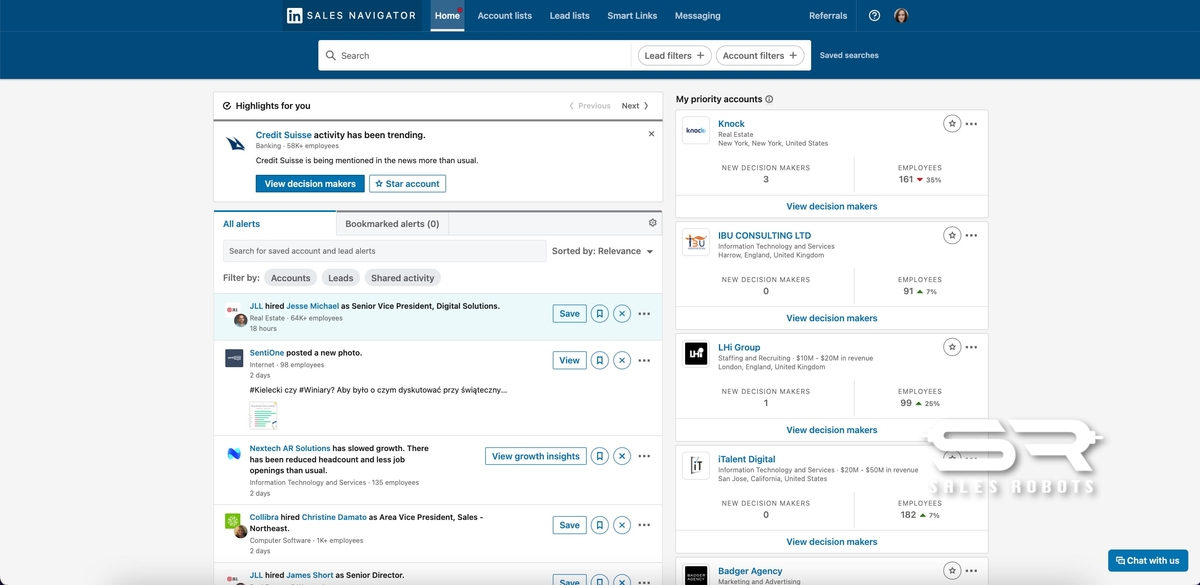The width and height of the screenshot is (1200, 585).
Task: Open the profile avatar menu
Action: [901, 16]
